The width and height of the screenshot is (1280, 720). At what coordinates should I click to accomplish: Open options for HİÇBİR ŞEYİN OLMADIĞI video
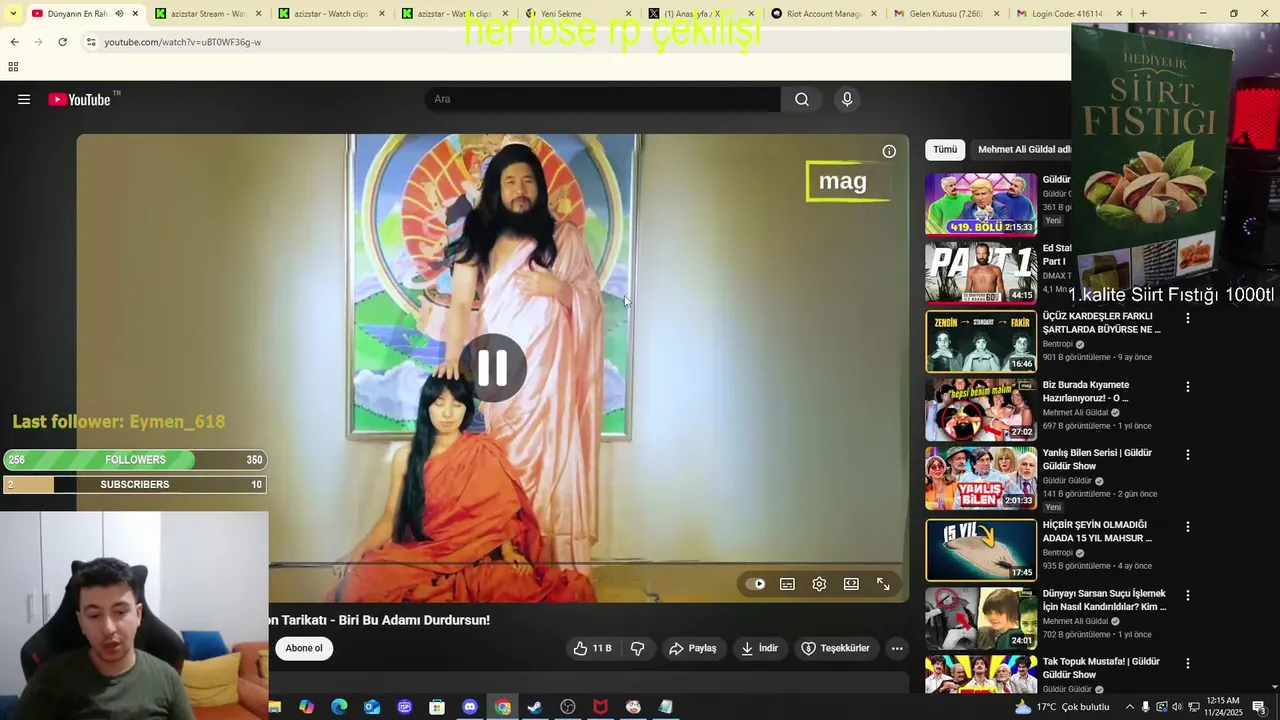pos(1188,526)
